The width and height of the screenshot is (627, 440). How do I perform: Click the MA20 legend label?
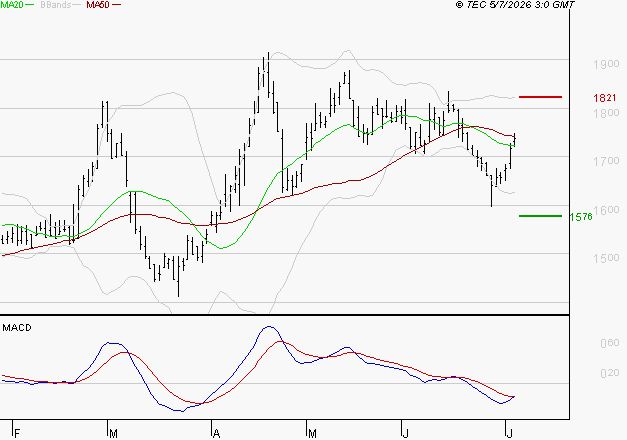tap(12, 5)
